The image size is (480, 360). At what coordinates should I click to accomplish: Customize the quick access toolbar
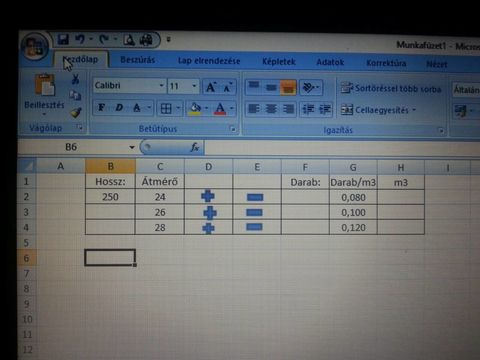169,40
